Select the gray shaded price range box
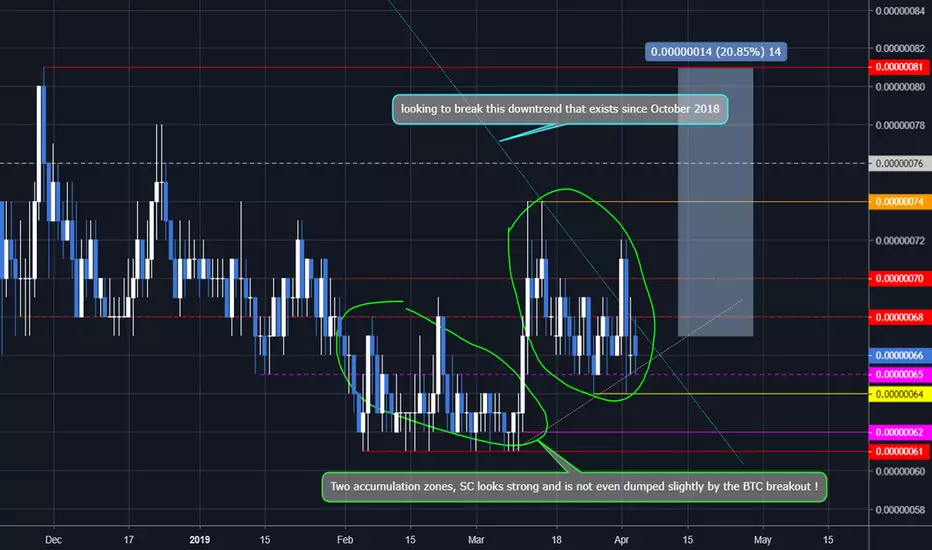 [x=716, y=202]
